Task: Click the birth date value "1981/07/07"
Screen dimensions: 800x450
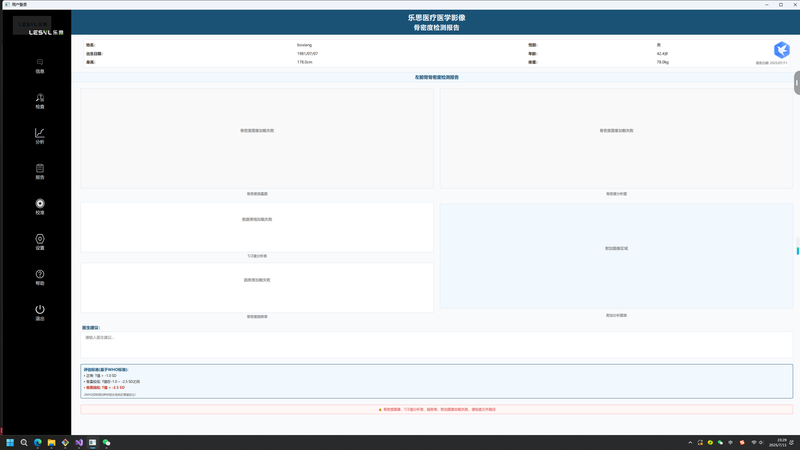Action: [307, 54]
